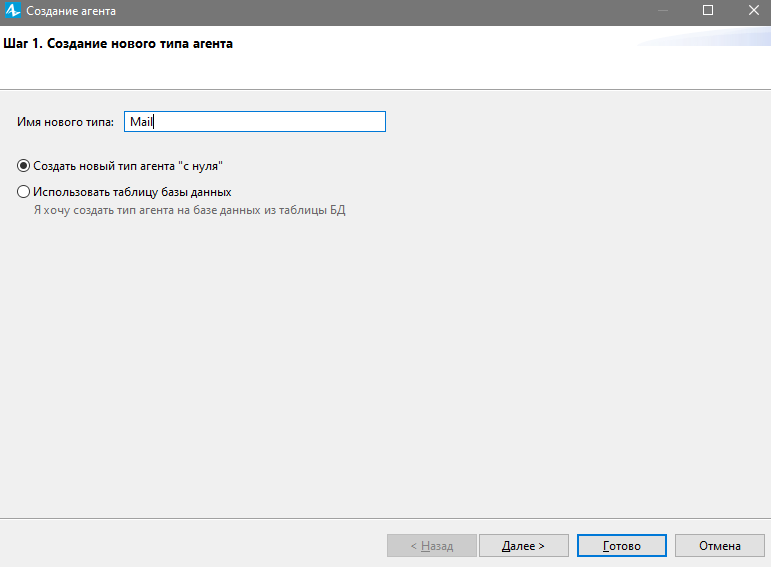The width and height of the screenshot is (771, 567).
Task: Finish the wizard with Готово
Action: (x=622, y=545)
